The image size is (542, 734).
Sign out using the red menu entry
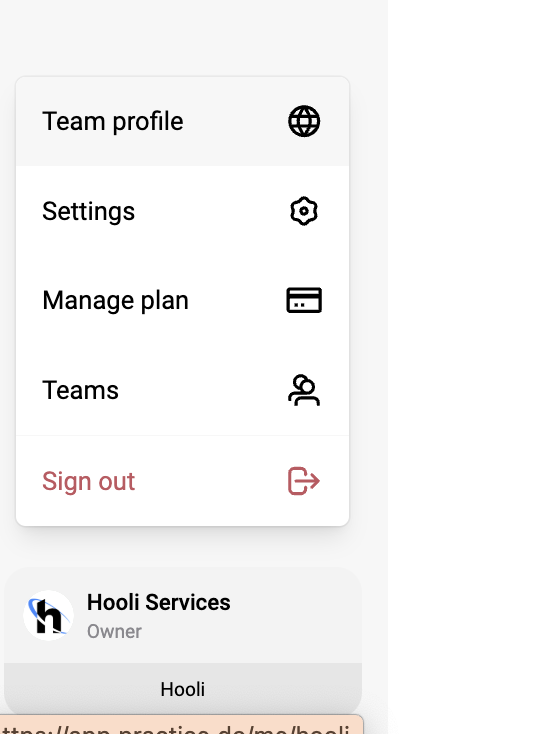point(183,481)
